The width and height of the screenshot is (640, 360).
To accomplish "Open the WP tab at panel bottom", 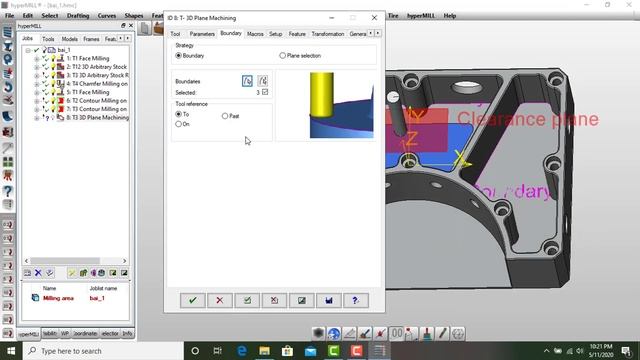I will click(65, 333).
